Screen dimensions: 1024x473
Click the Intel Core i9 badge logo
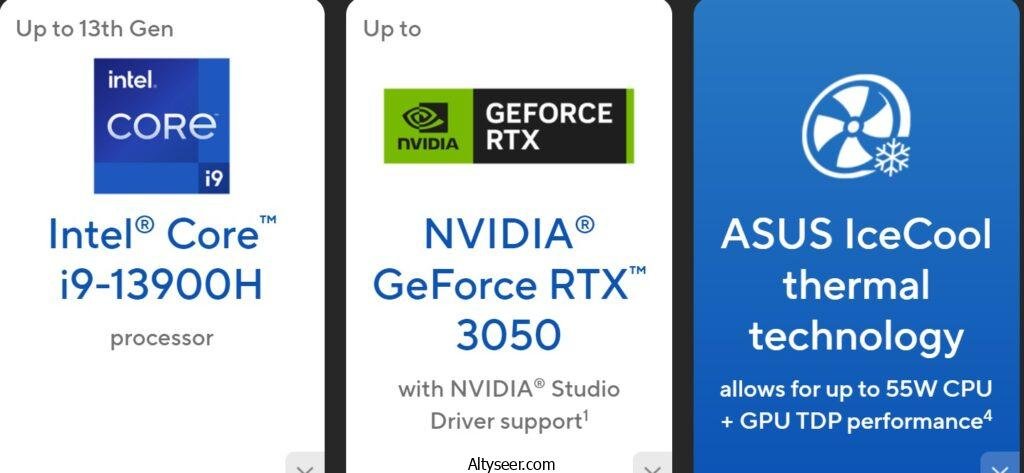[161, 125]
